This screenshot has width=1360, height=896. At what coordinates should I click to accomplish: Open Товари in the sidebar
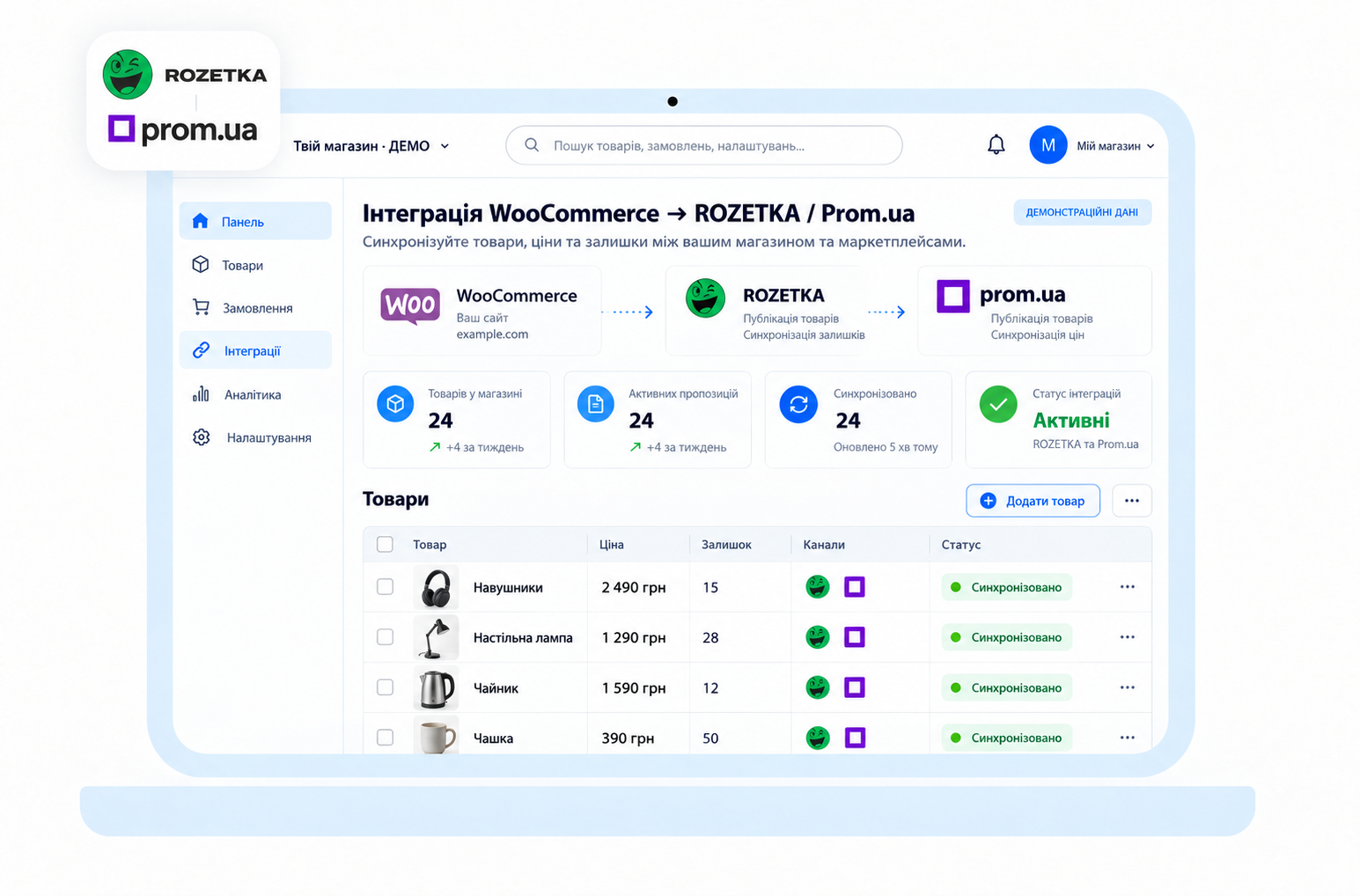[255, 265]
